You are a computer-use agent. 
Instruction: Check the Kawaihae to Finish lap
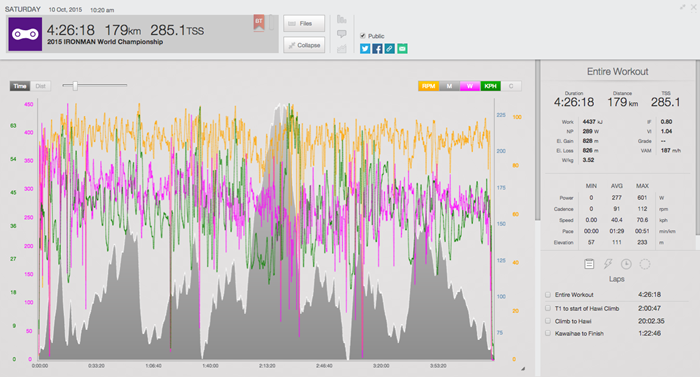[548, 333]
